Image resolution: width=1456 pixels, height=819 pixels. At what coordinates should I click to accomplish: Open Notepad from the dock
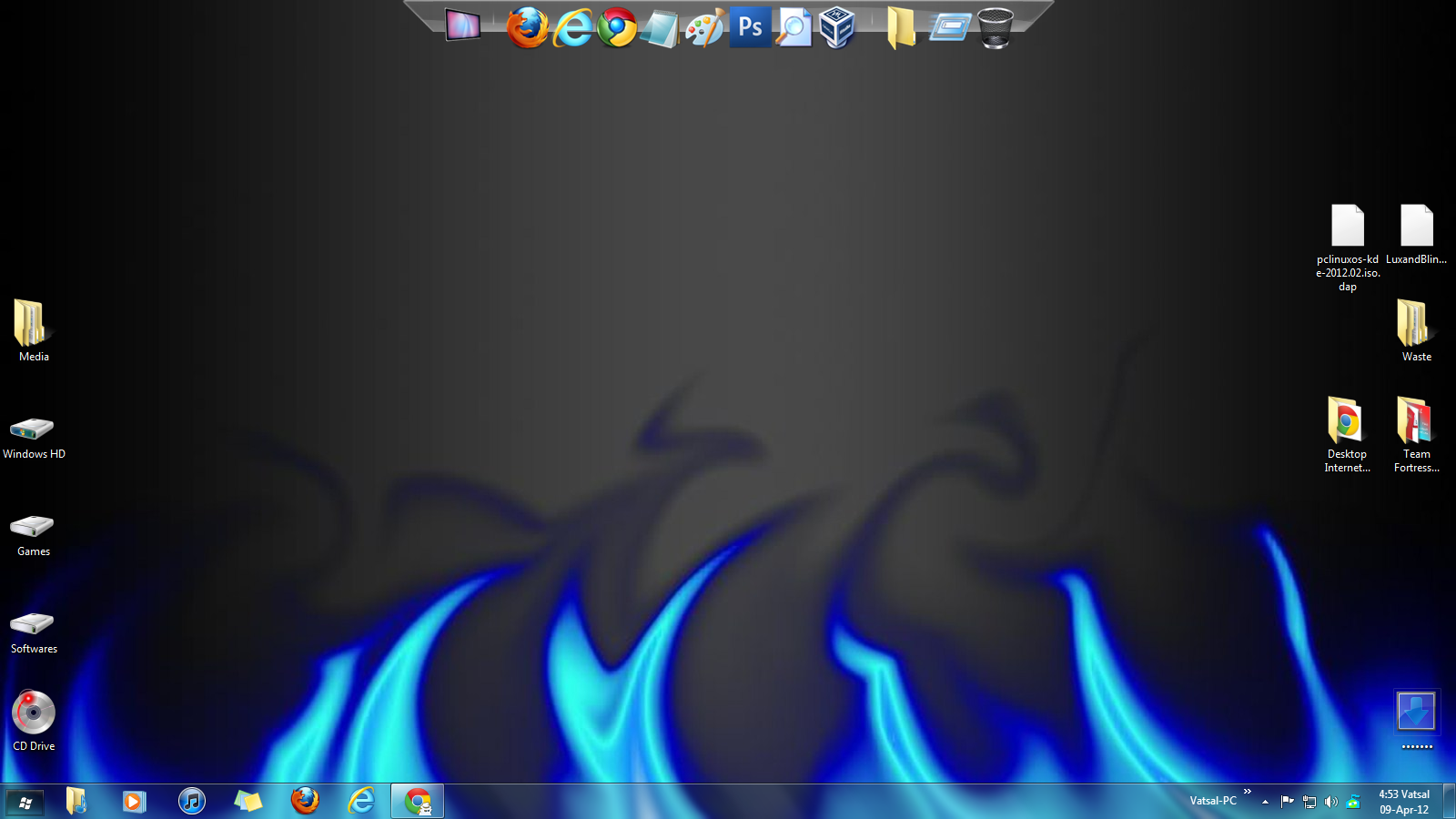coord(662,27)
